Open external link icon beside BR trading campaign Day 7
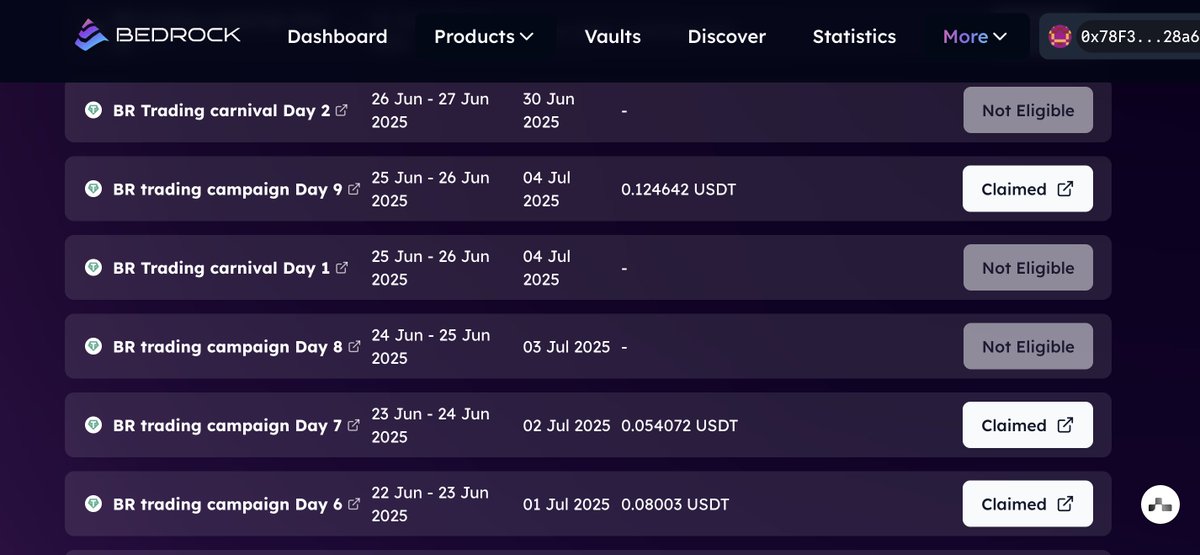 (x=353, y=425)
